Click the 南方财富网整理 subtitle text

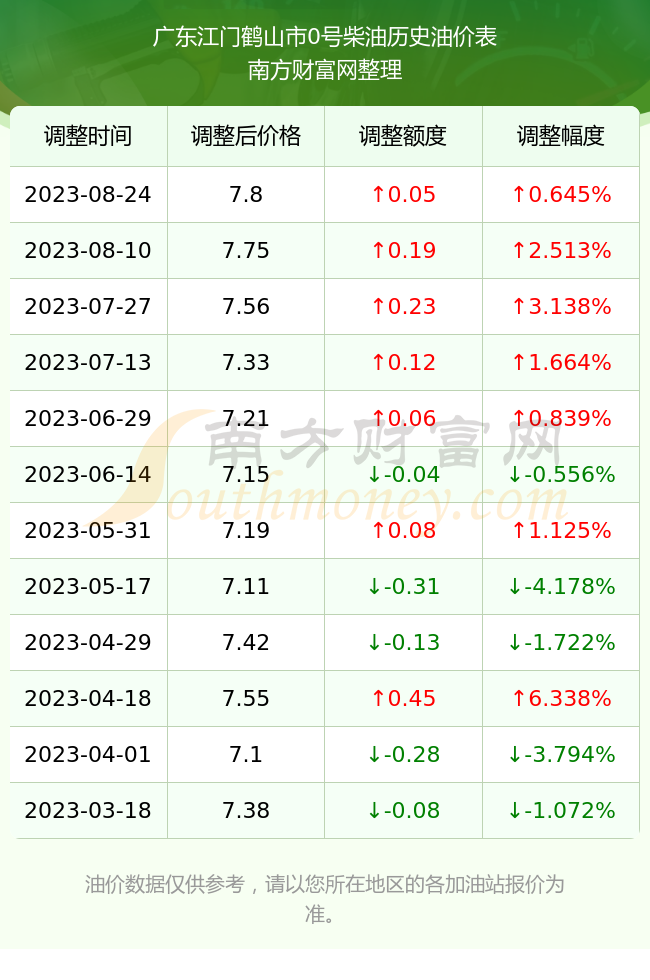324,69
